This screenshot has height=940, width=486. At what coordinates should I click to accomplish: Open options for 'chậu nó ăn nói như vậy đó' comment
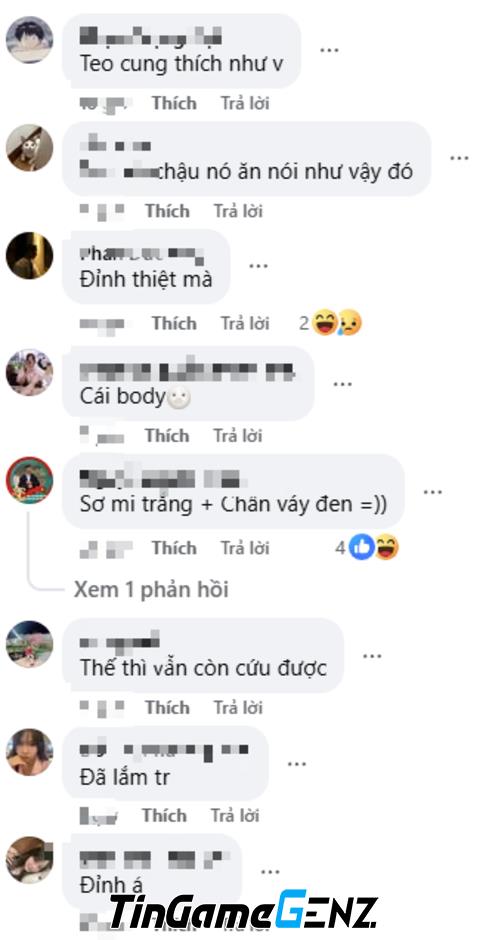tap(459, 158)
